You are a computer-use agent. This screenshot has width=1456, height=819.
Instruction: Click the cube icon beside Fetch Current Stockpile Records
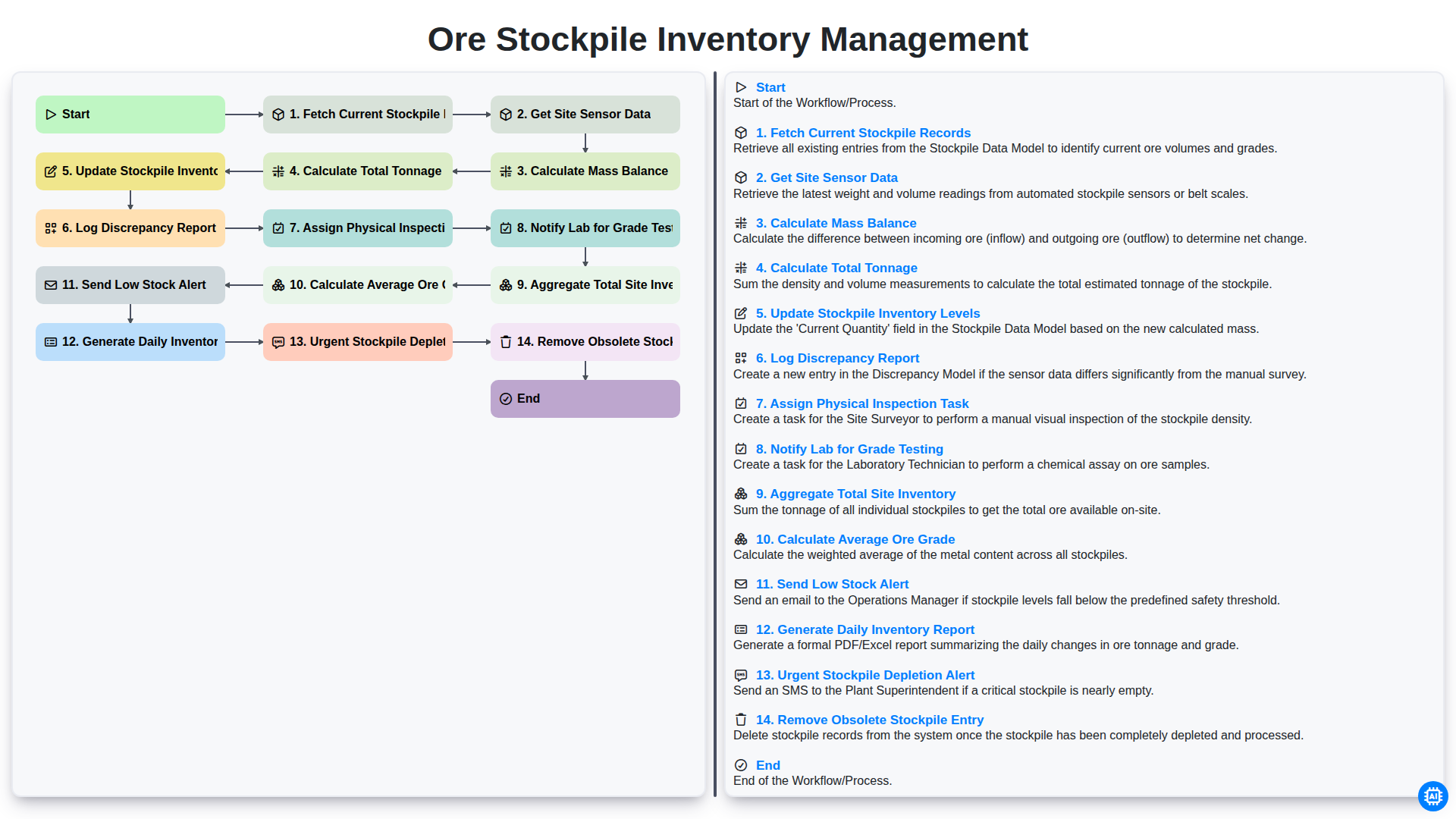741,133
